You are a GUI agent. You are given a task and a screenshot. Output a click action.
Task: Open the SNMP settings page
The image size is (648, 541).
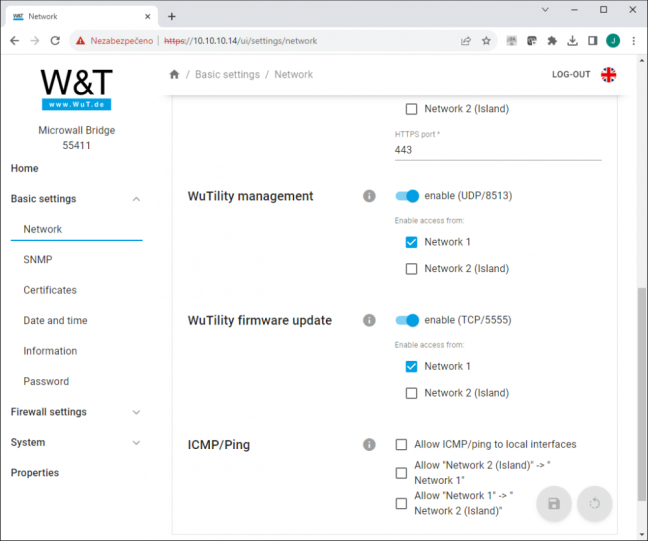38,260
